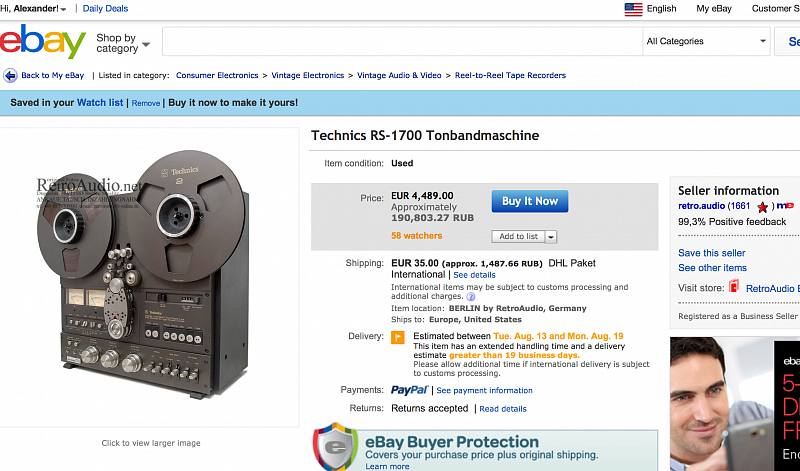Image resolution: width=800 pixels, height=471 pixels.
Task: Click the orange delivery estimate icon
Action: [x=397, y=337]
